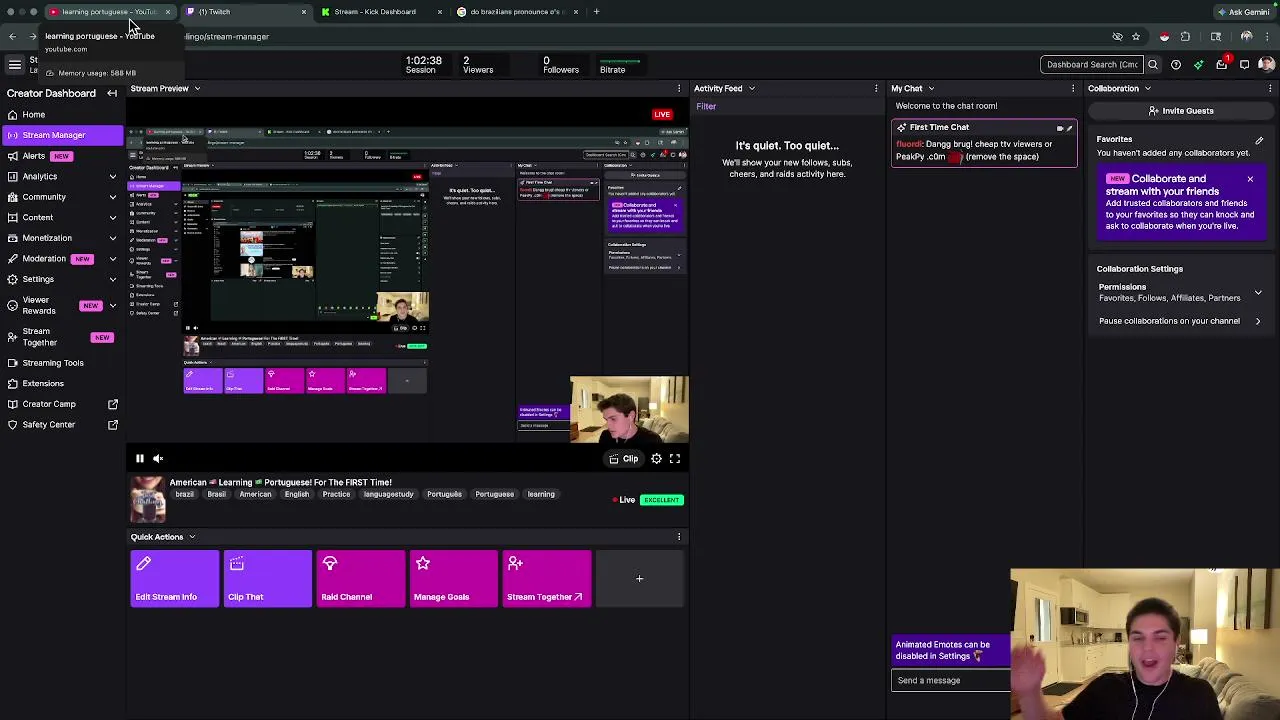Open Creator Camp external link
This screenshot has height=720, width=1280.
click(x=113, y=404)
